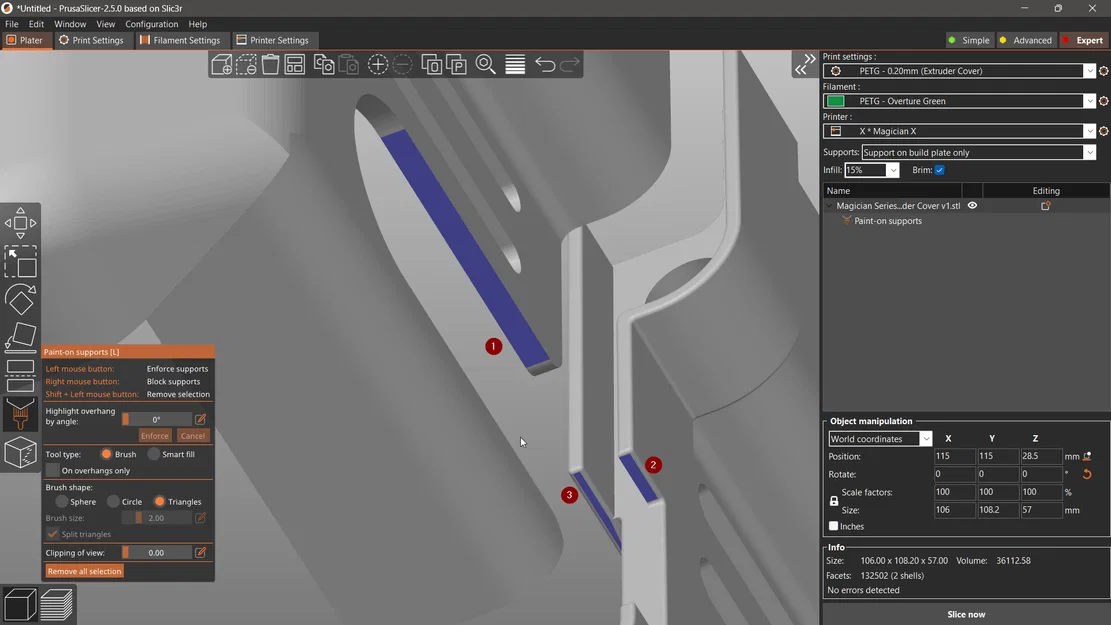
Task: Select the Smart fill tool type radio
Action: [154, 454]
